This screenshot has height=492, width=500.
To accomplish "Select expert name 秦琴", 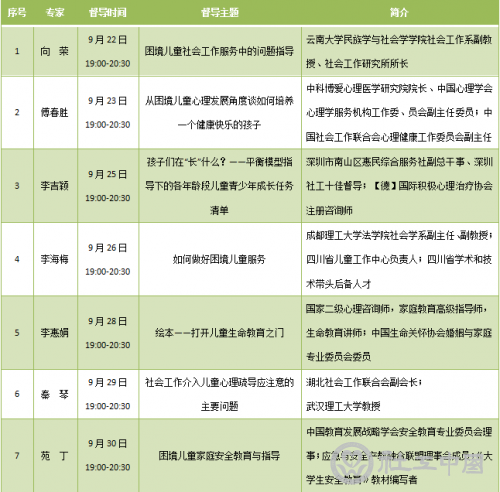I will click(x=55, y=394).
